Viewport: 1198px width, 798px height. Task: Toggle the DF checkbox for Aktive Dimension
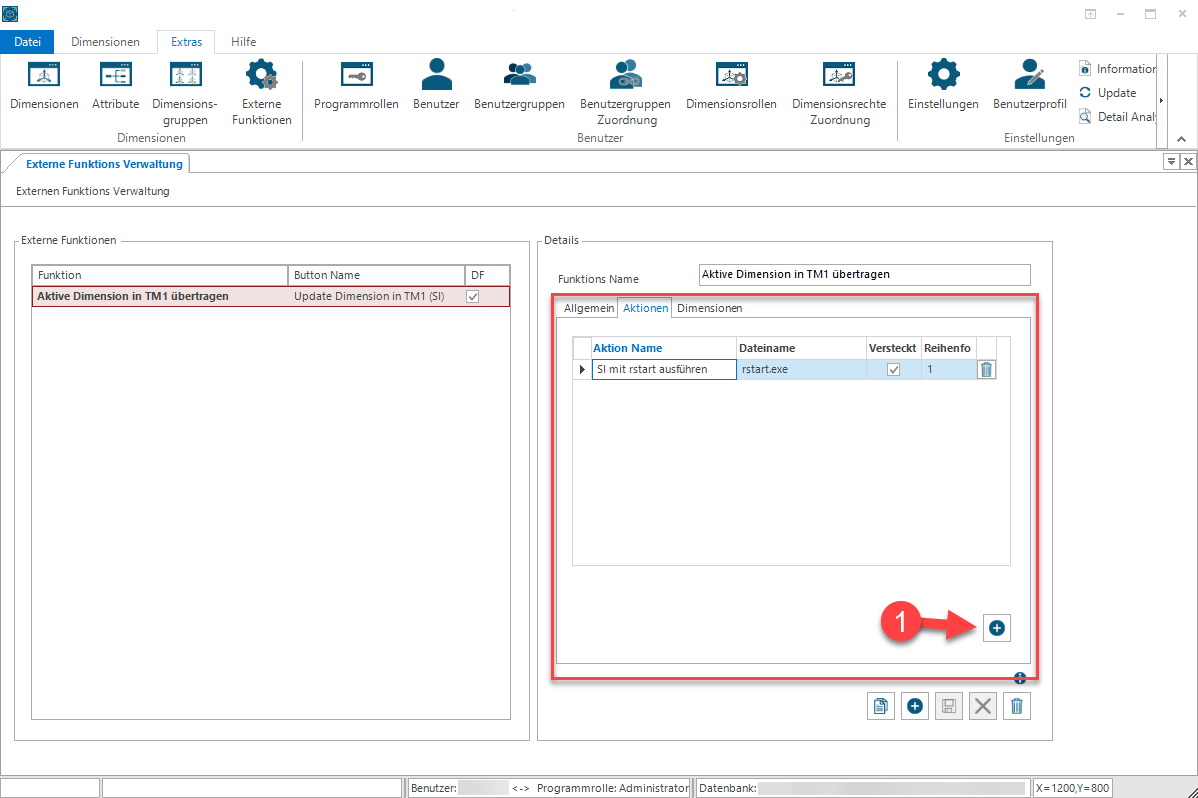(473, 297)
